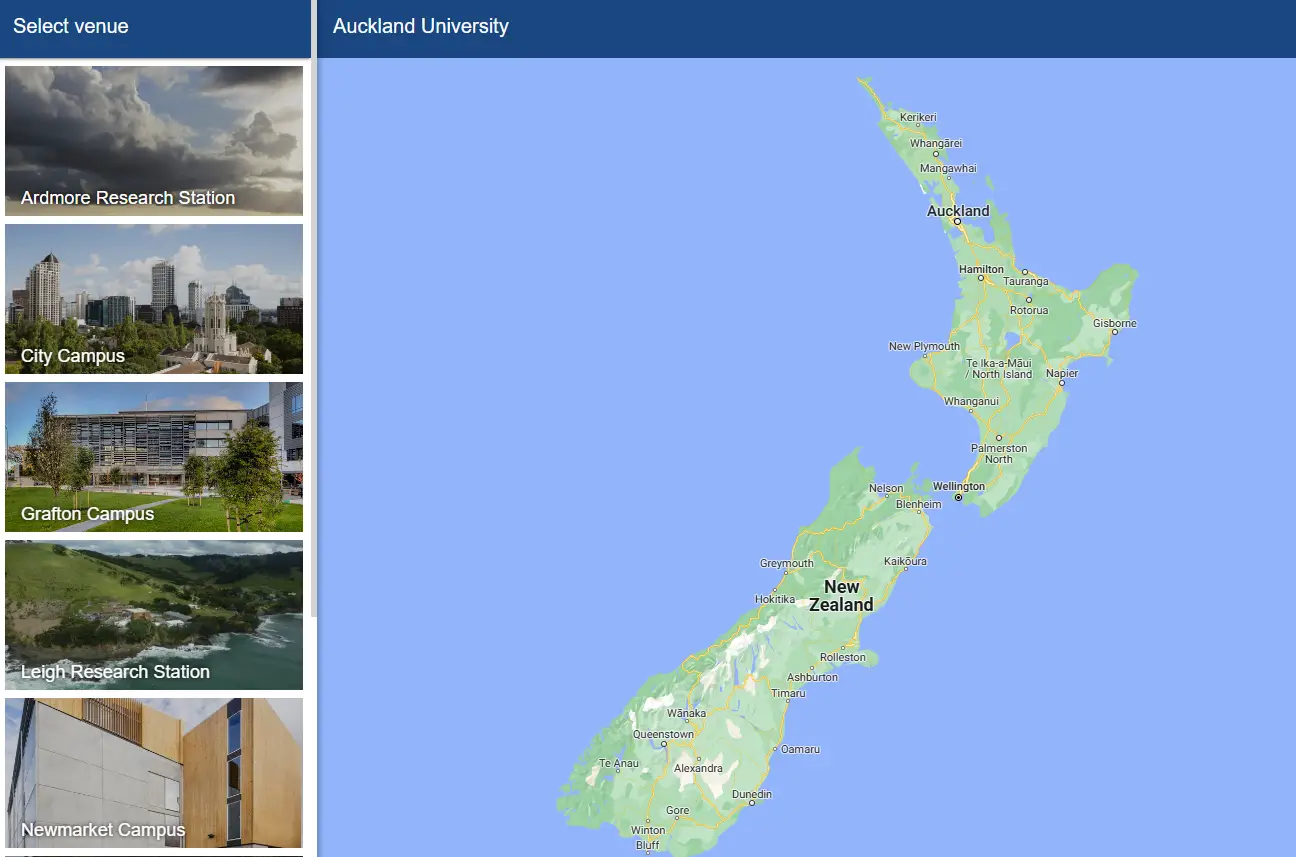Click the New Zealand country label

click(x=841, y=596)
